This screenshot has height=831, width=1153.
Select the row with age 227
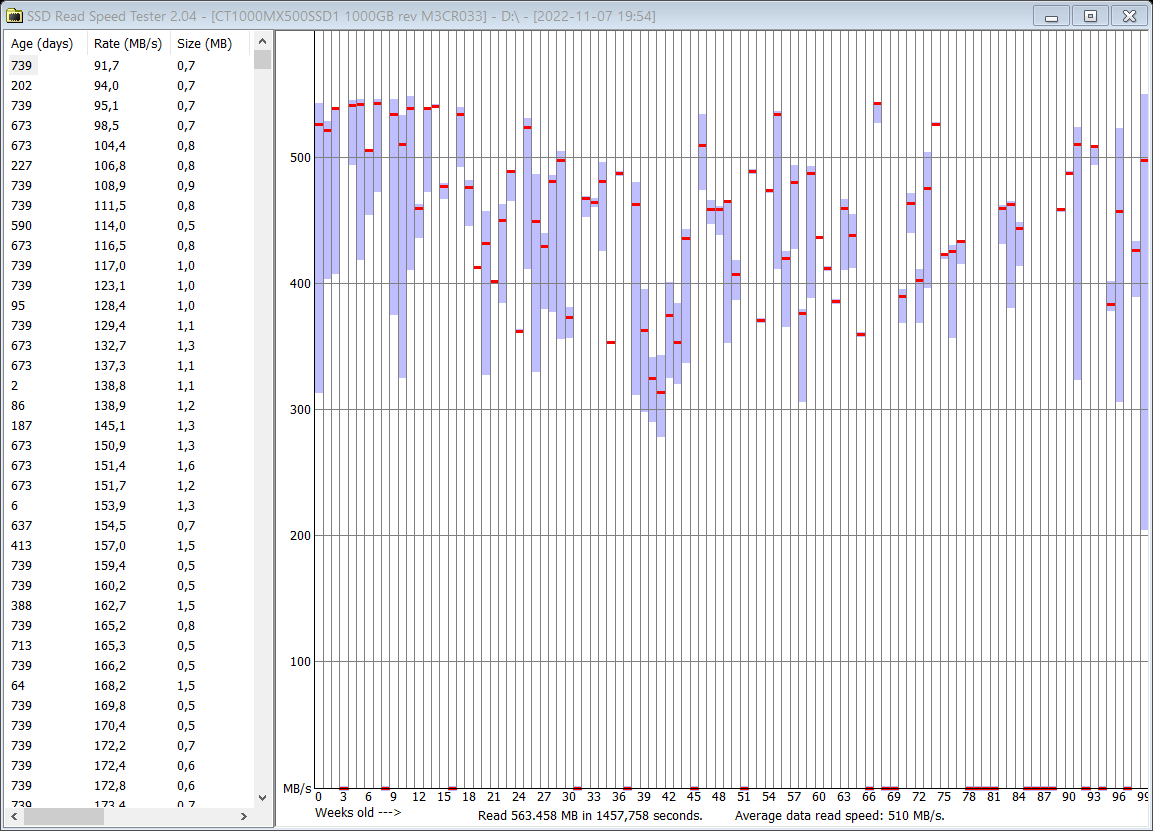pyautogui.click(x=129, y=165)
